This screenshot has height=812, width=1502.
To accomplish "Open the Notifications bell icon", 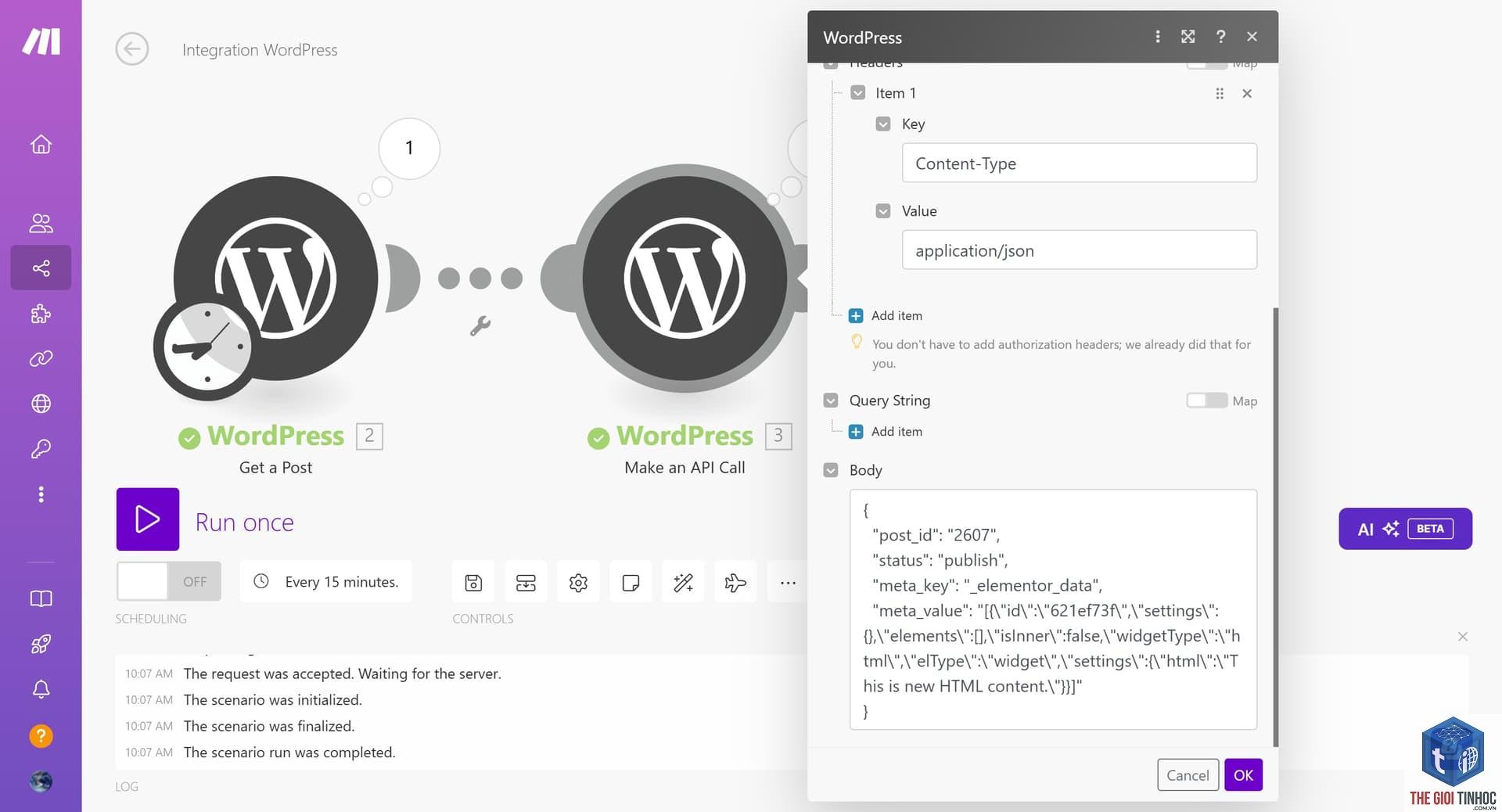I will [x=41, y=689].
